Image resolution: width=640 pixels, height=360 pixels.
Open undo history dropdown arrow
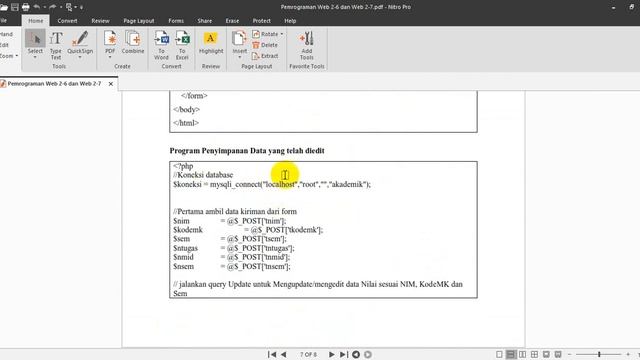[x=44, y=7]
